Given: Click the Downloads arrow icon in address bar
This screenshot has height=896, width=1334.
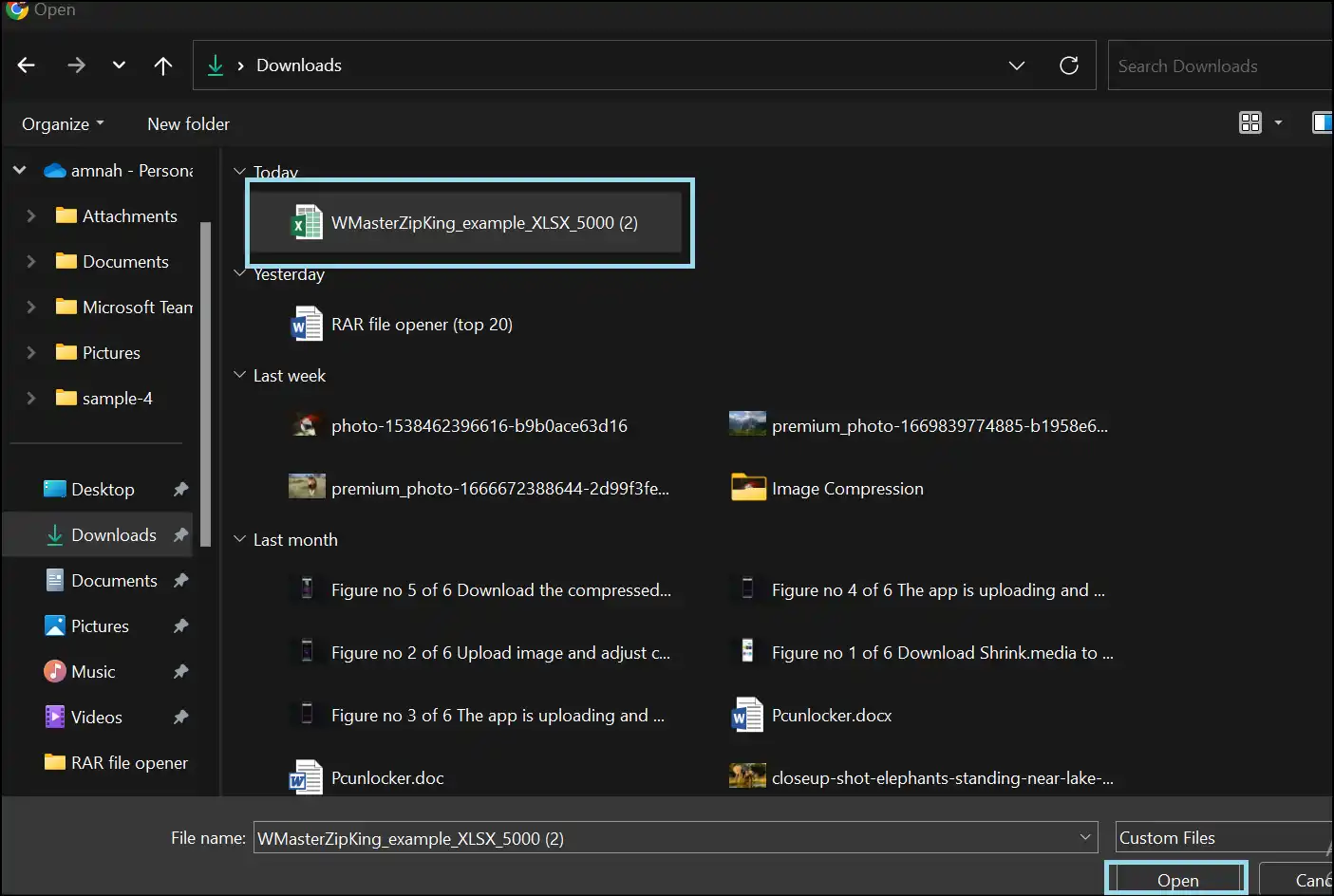Looking at the screenshot, I should point(216,65).
